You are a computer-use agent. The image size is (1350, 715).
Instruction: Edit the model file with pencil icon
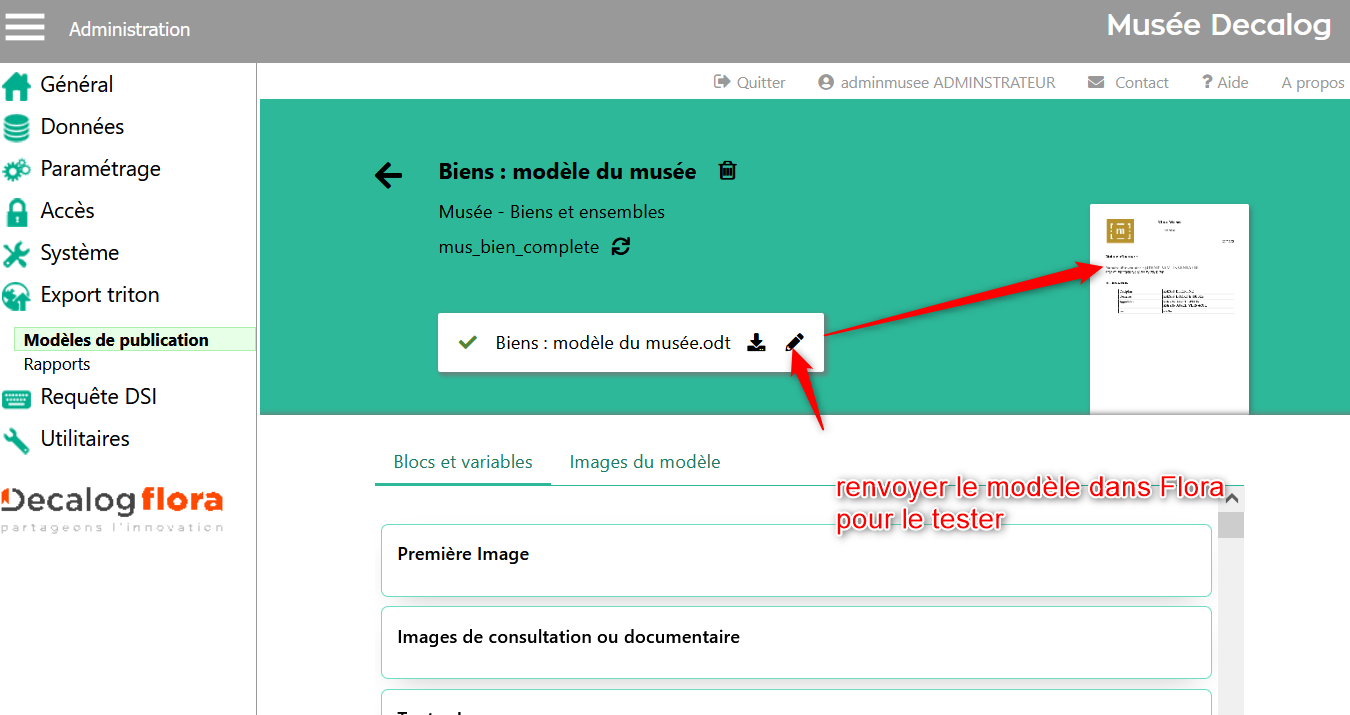click(794, 343)
